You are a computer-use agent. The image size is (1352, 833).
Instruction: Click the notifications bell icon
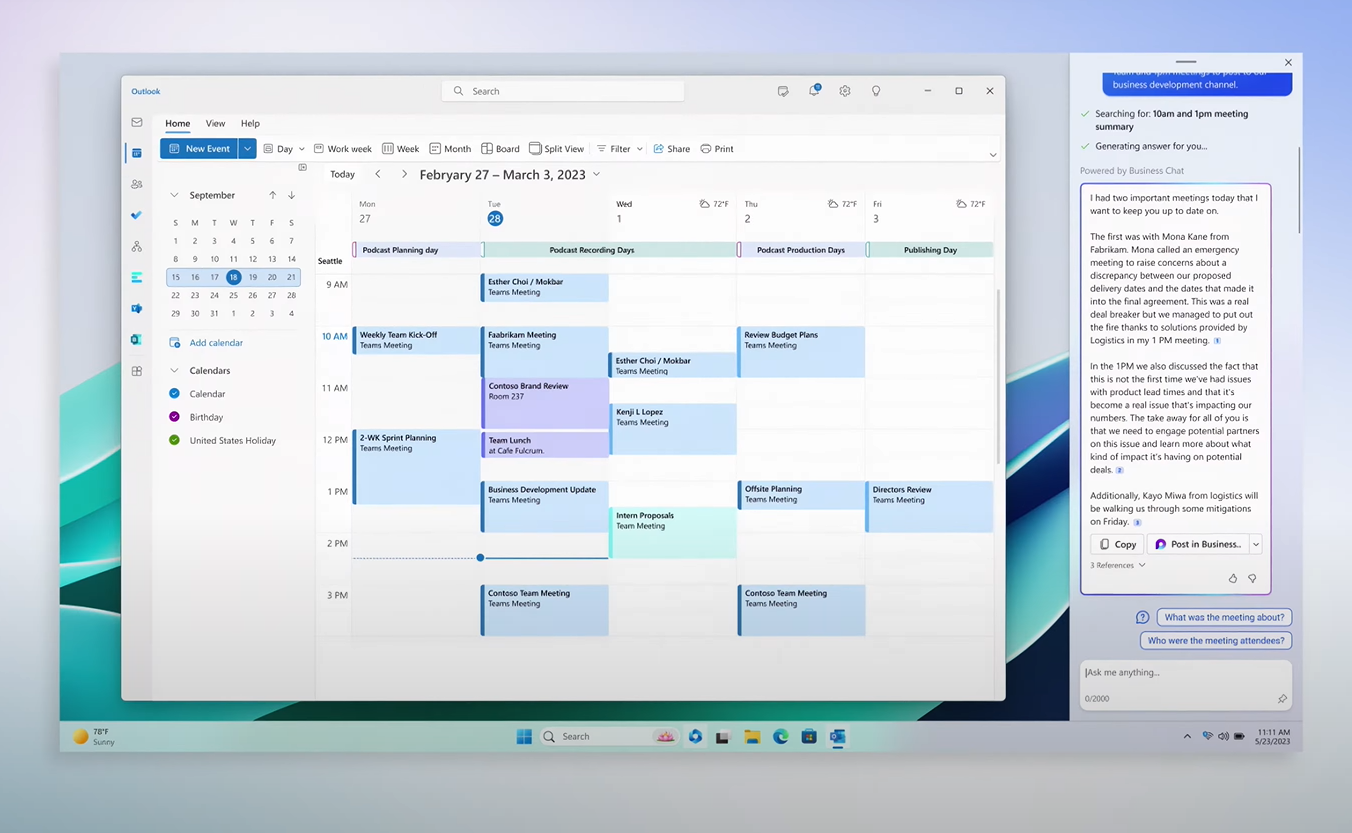tap(814, 91)
